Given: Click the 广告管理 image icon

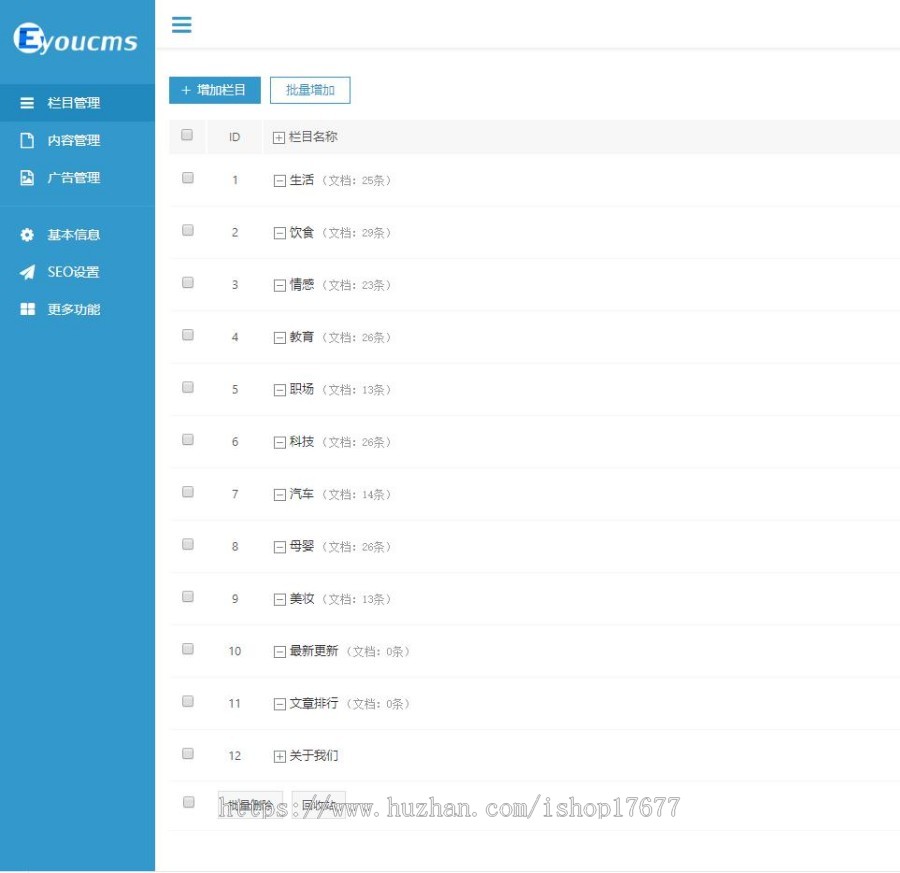Looking at the screenshot, I should click(x=27, y=178).
